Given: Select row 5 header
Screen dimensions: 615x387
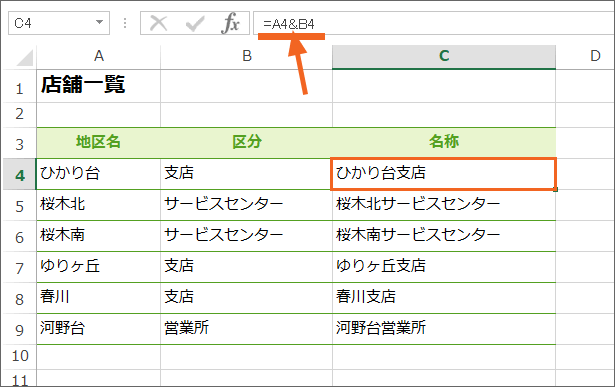Looking at the screenshot, I should point(20,205).
